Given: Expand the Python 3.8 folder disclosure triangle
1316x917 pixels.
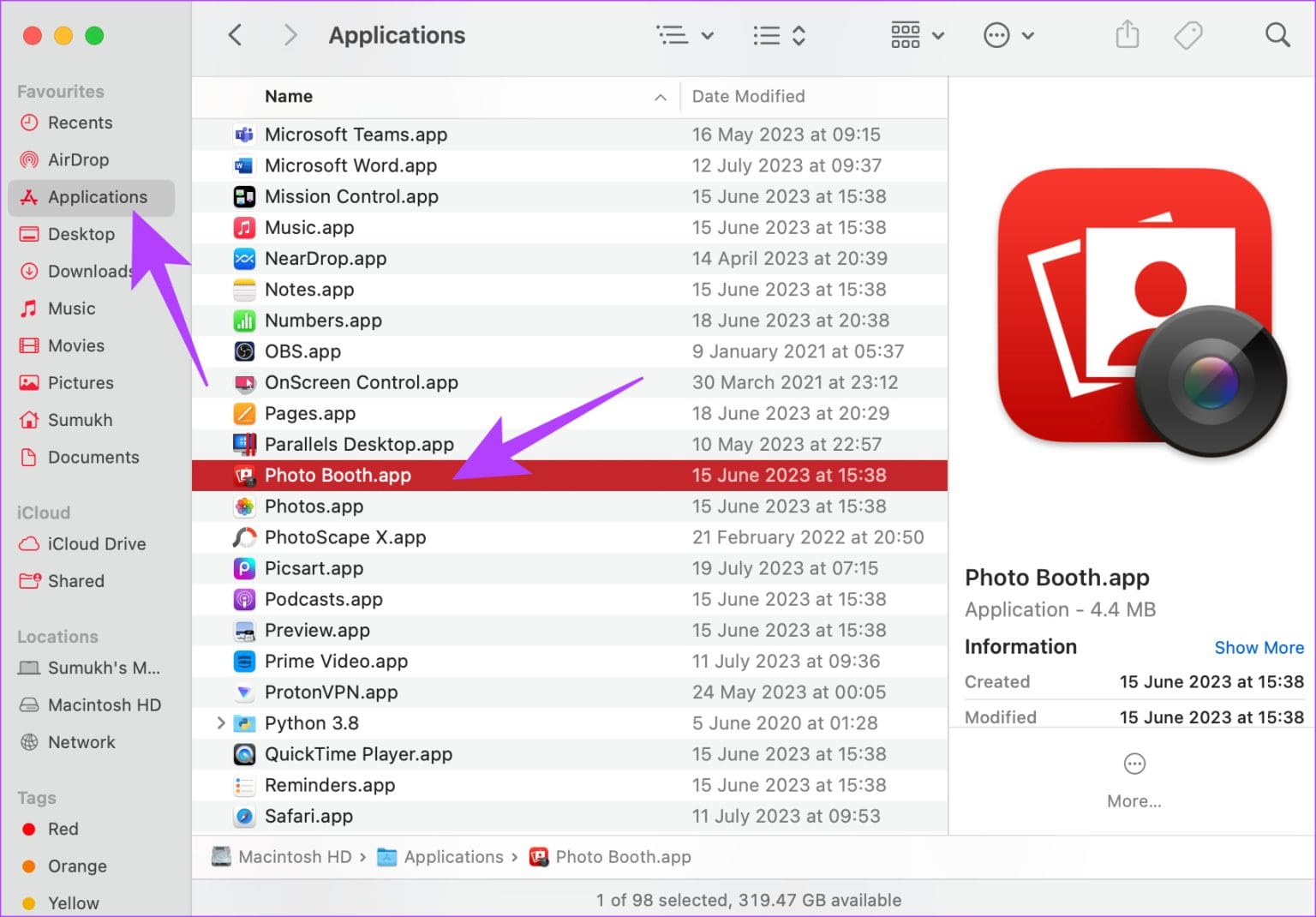Looking at the screenshot, I should click(x=220, y=722).
